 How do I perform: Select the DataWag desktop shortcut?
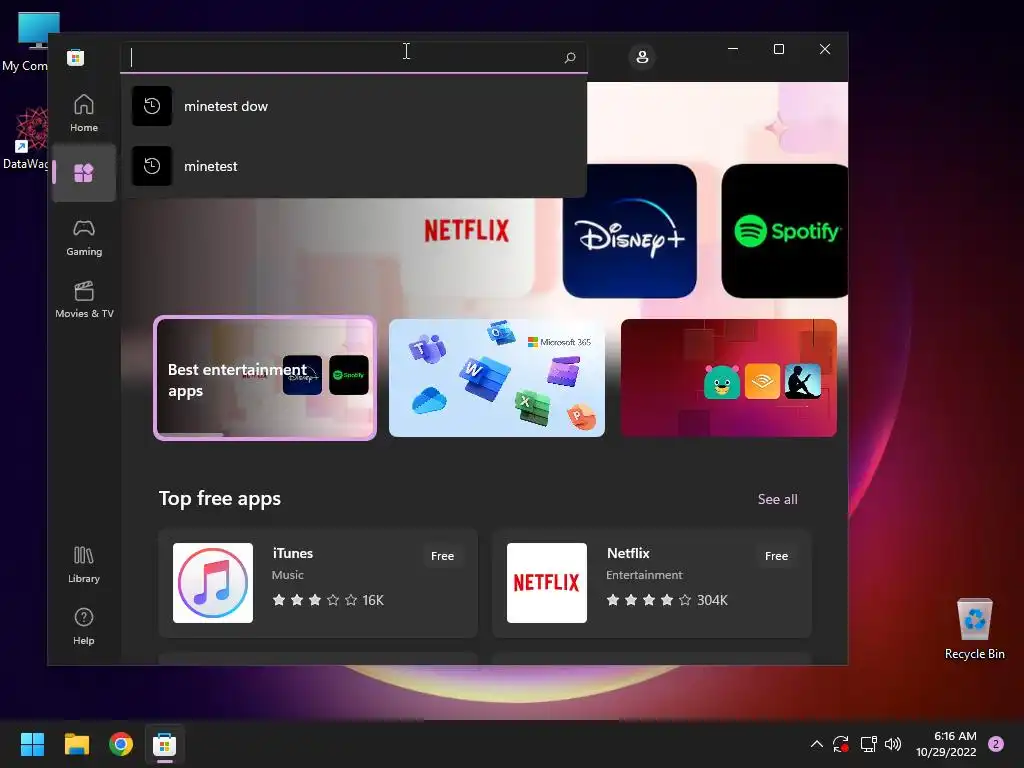pos(25,138)
